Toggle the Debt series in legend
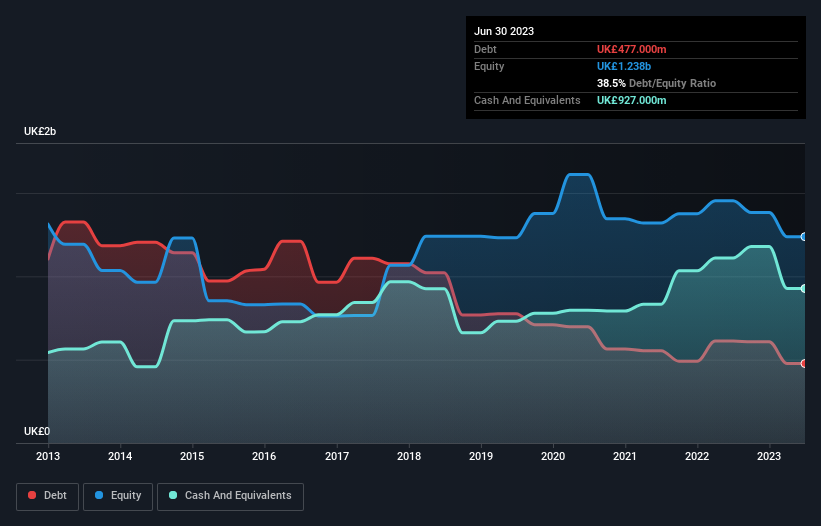 tap(47, 496)
